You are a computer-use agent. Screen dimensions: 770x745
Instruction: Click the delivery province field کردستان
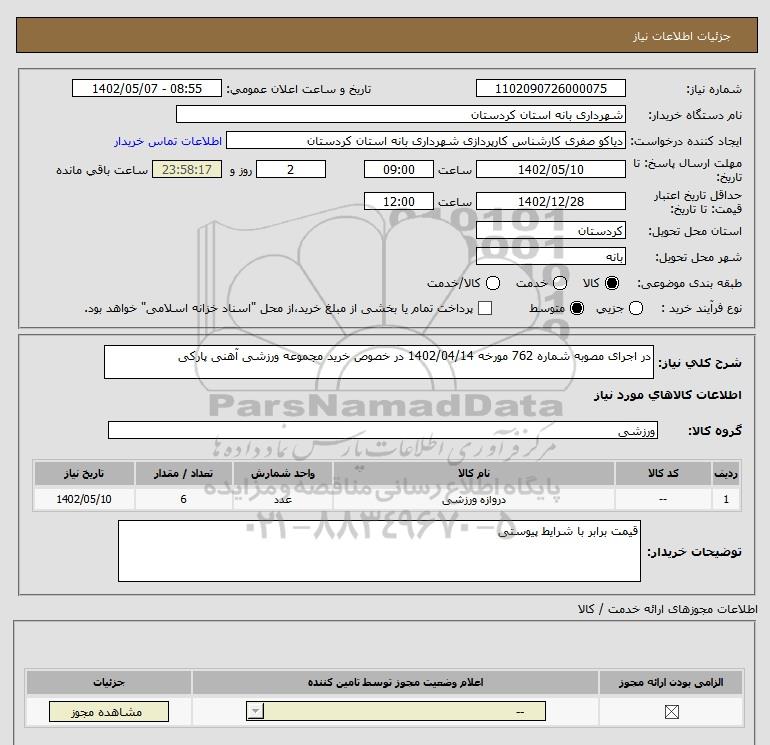pyautogui.click(x=550, y=230)
